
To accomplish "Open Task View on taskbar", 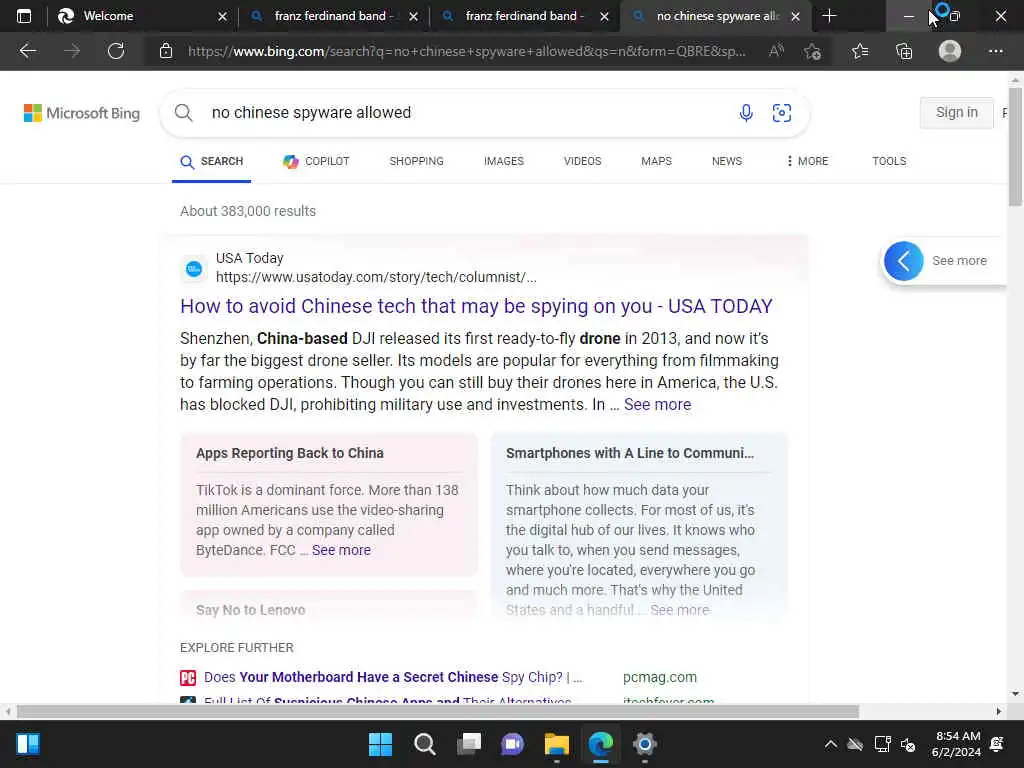I will point(469,744).
